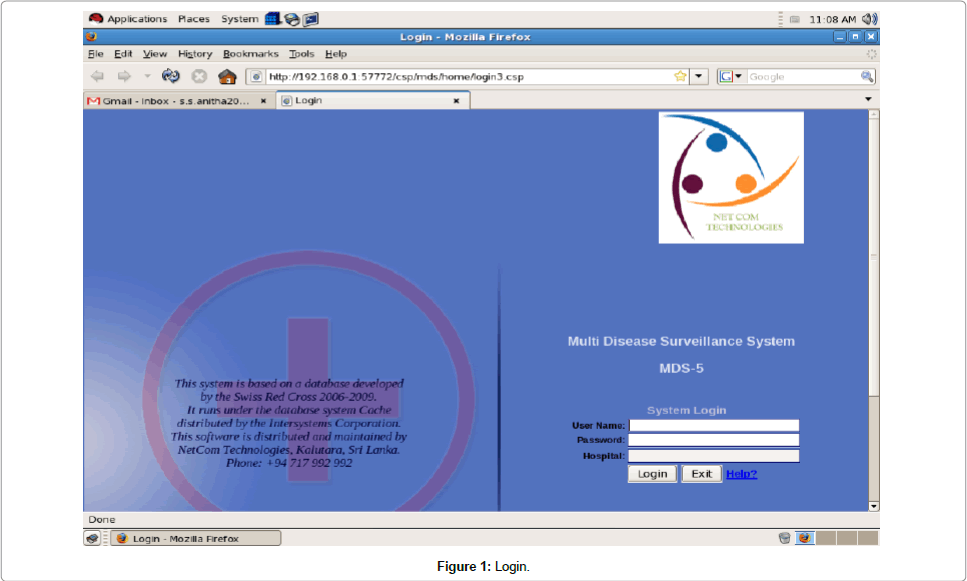This screenshot has height=581, width=967.
Task: Click the volume speaker icon
Action: pos(870,19)
